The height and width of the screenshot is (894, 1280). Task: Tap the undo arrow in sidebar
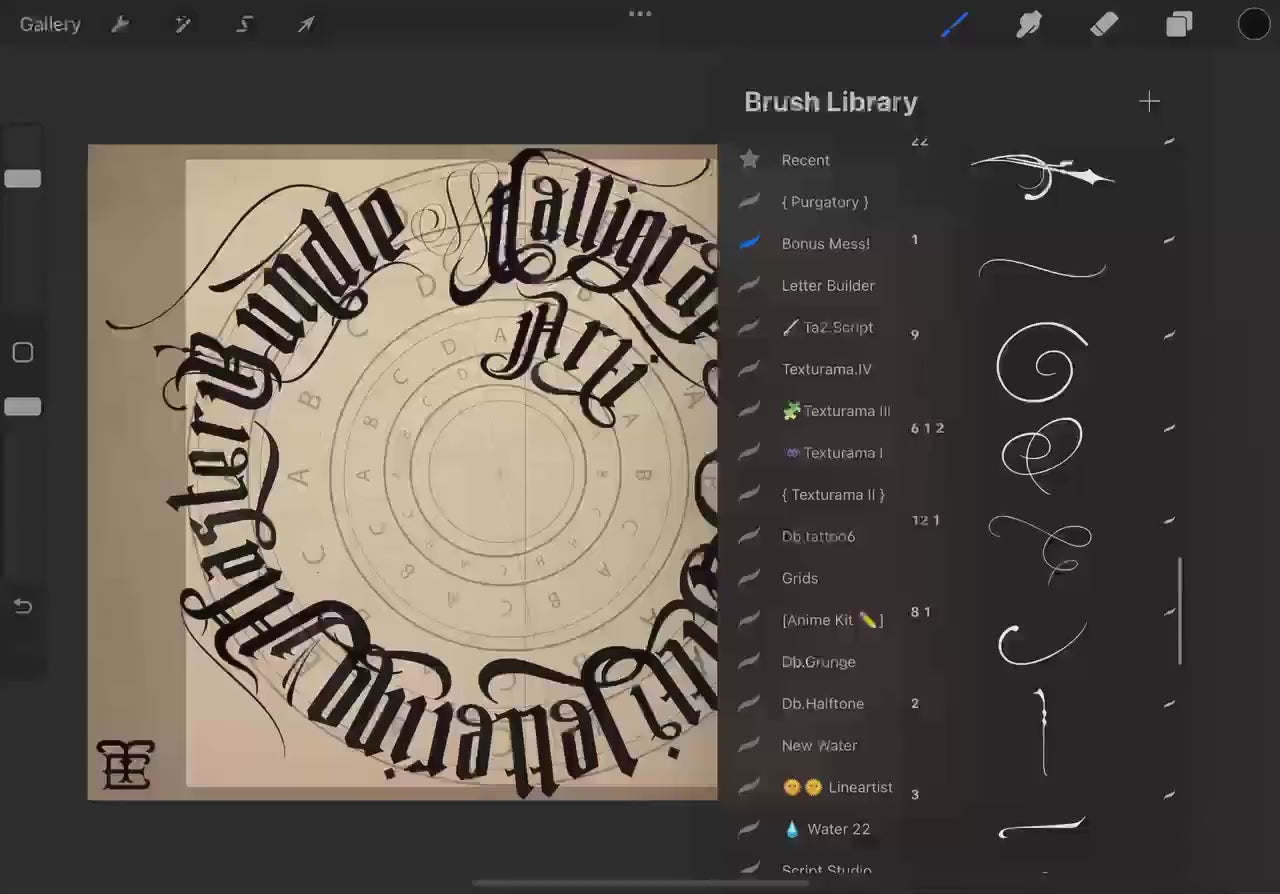click(x=22, y=606)
